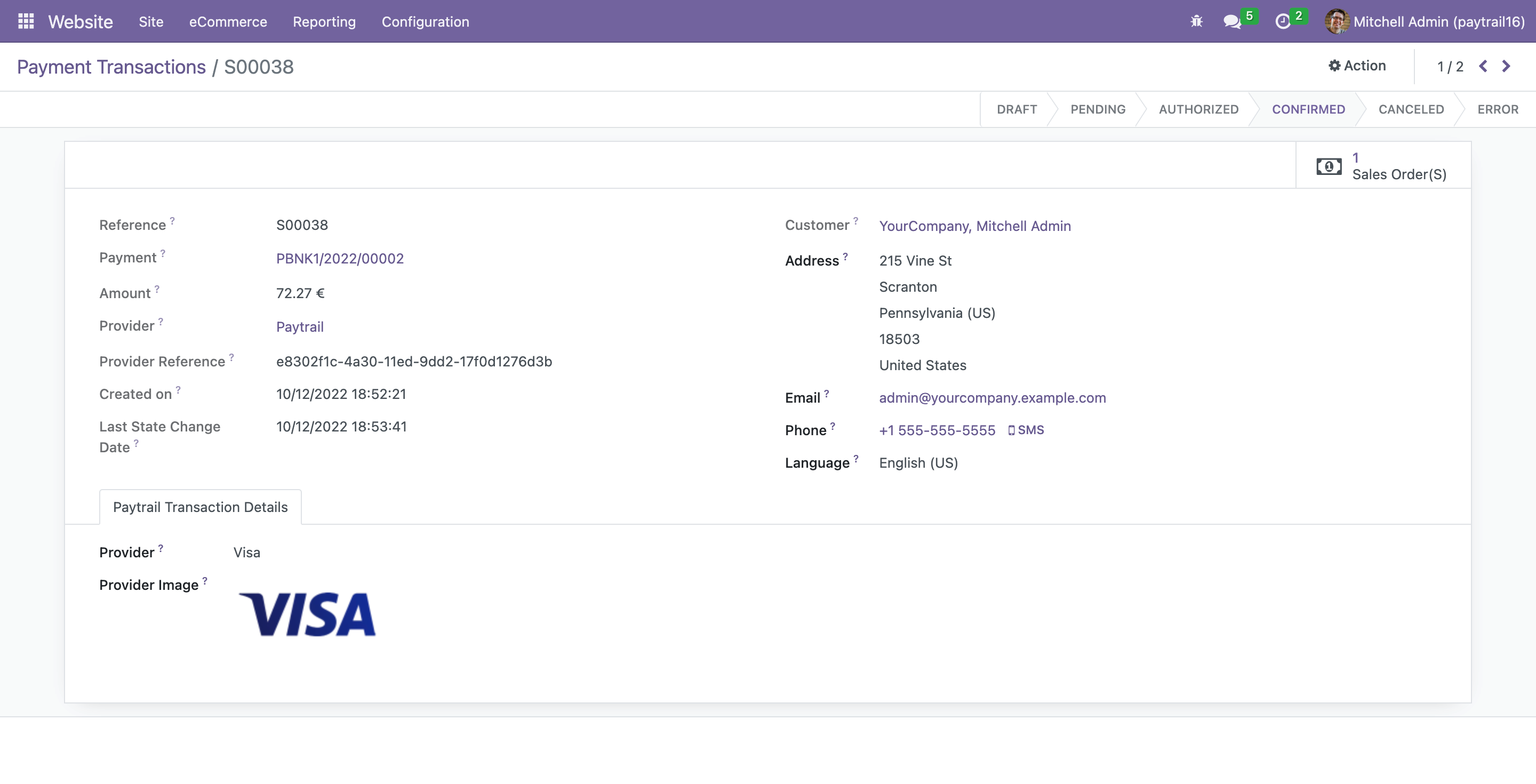Open customer YourCompany, Mitchell Admin link
Viewport: 1536px width, 784px height.
(975, 226)
